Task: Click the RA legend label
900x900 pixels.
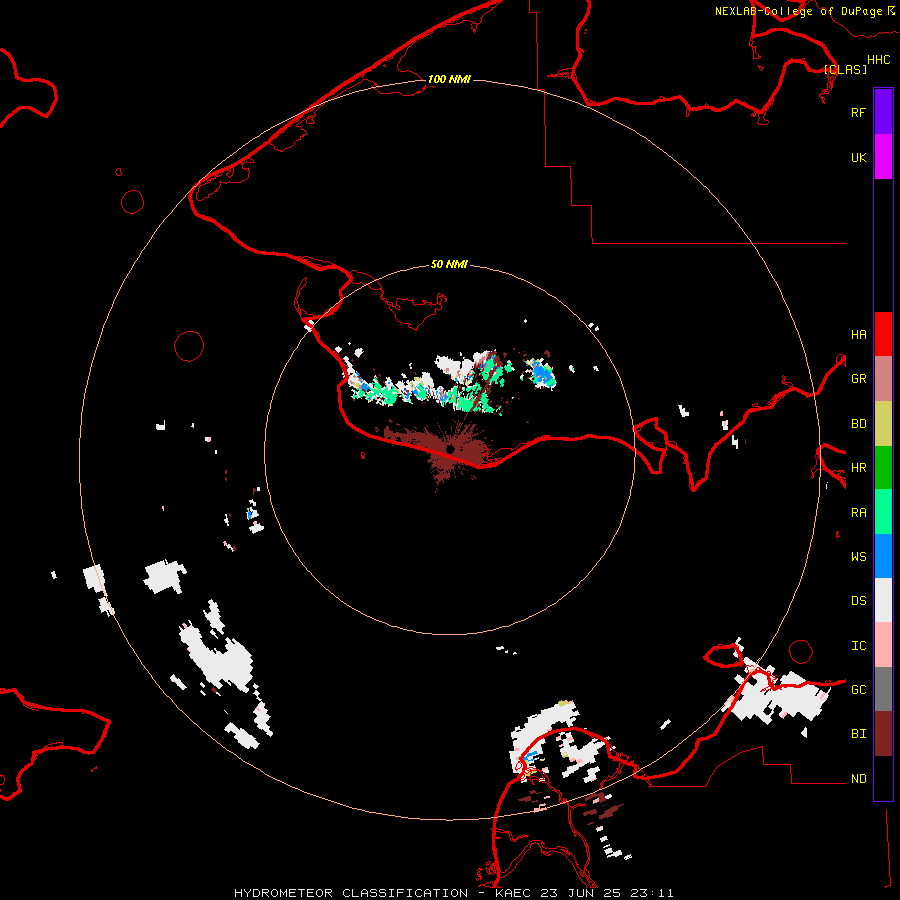Action: tap(858, 513)
